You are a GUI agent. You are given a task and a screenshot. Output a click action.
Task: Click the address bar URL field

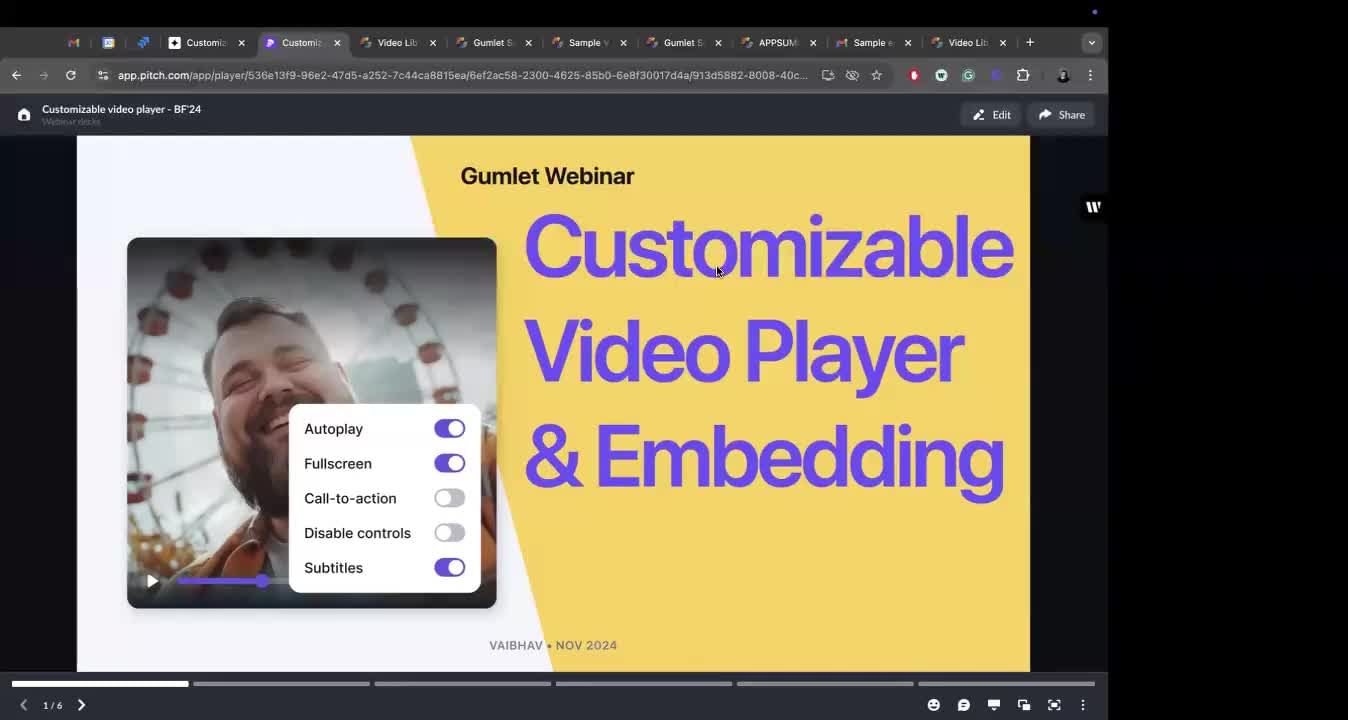460,75
